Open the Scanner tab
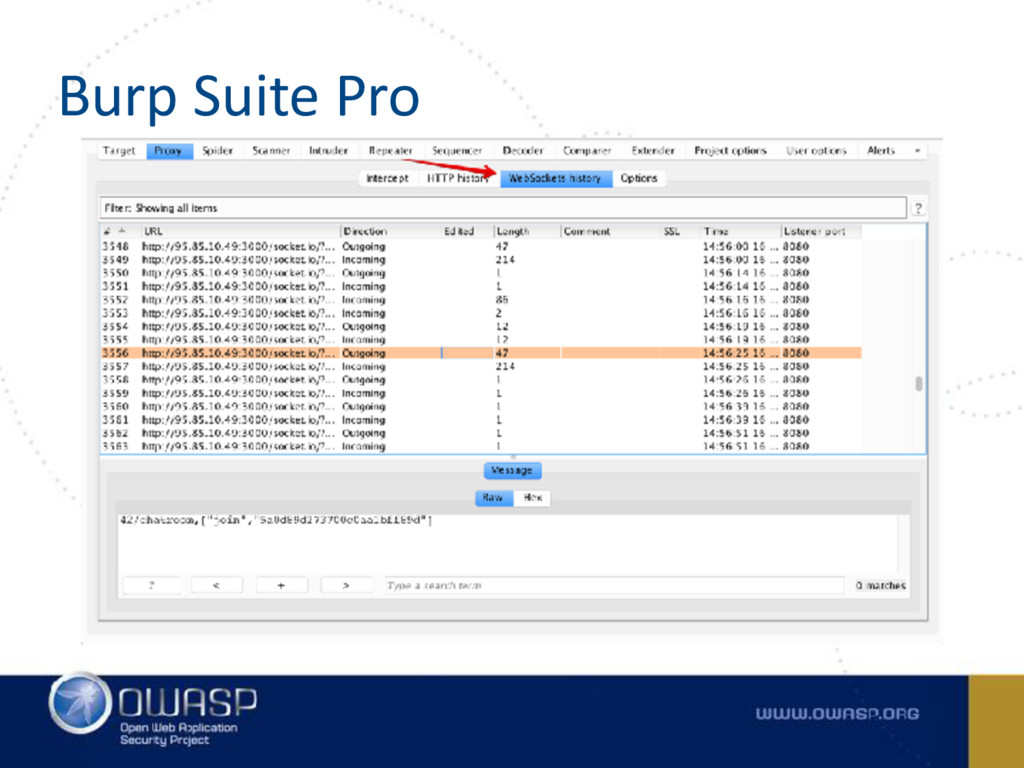 point(271,151)
